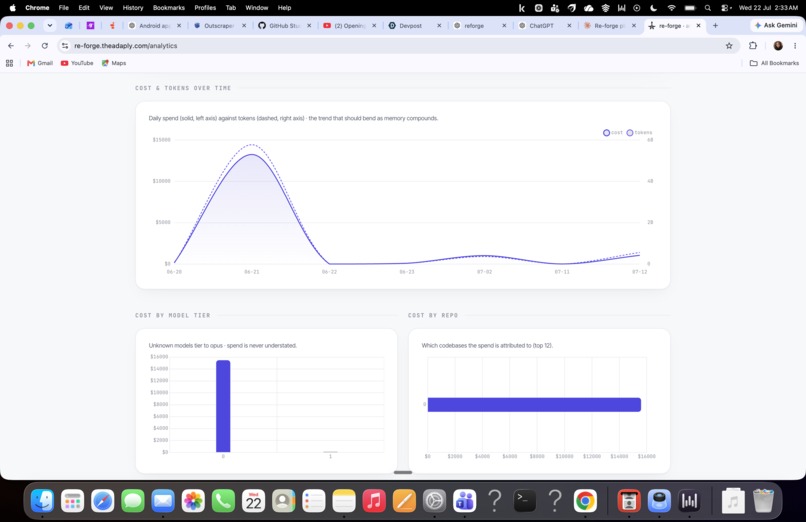The width and height of the screenshot is (806, 522).
Task: Open Launchpad from the Dock
Action: (72, 500)
